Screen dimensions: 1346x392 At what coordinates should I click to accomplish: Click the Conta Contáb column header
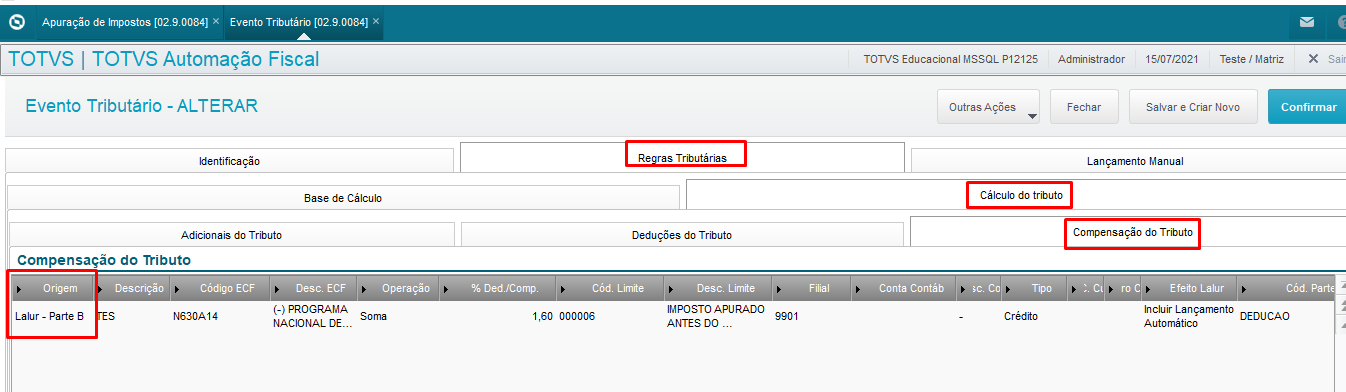click(x=904, y=288)
